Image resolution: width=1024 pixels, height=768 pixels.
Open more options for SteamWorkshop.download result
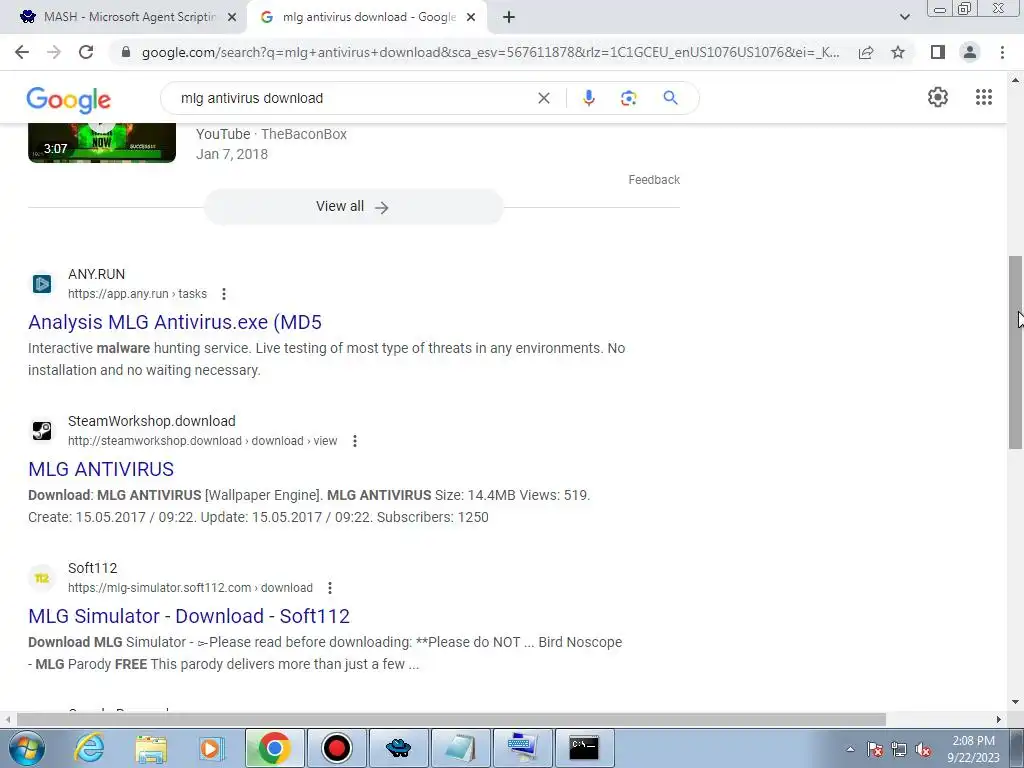pyautogui.click(x=355, y=441)
